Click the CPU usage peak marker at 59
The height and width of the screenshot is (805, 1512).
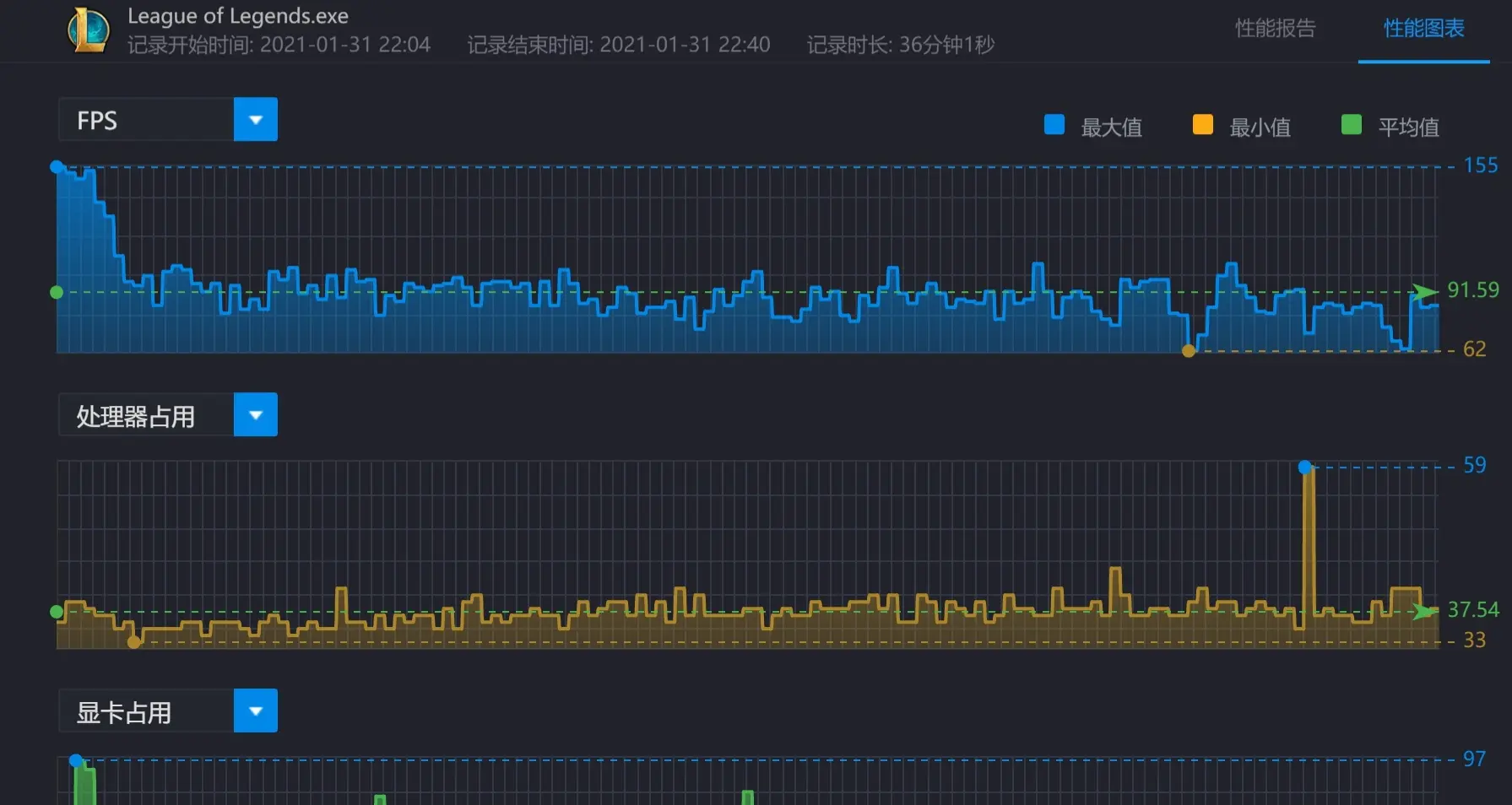(x=1305, y=467)
